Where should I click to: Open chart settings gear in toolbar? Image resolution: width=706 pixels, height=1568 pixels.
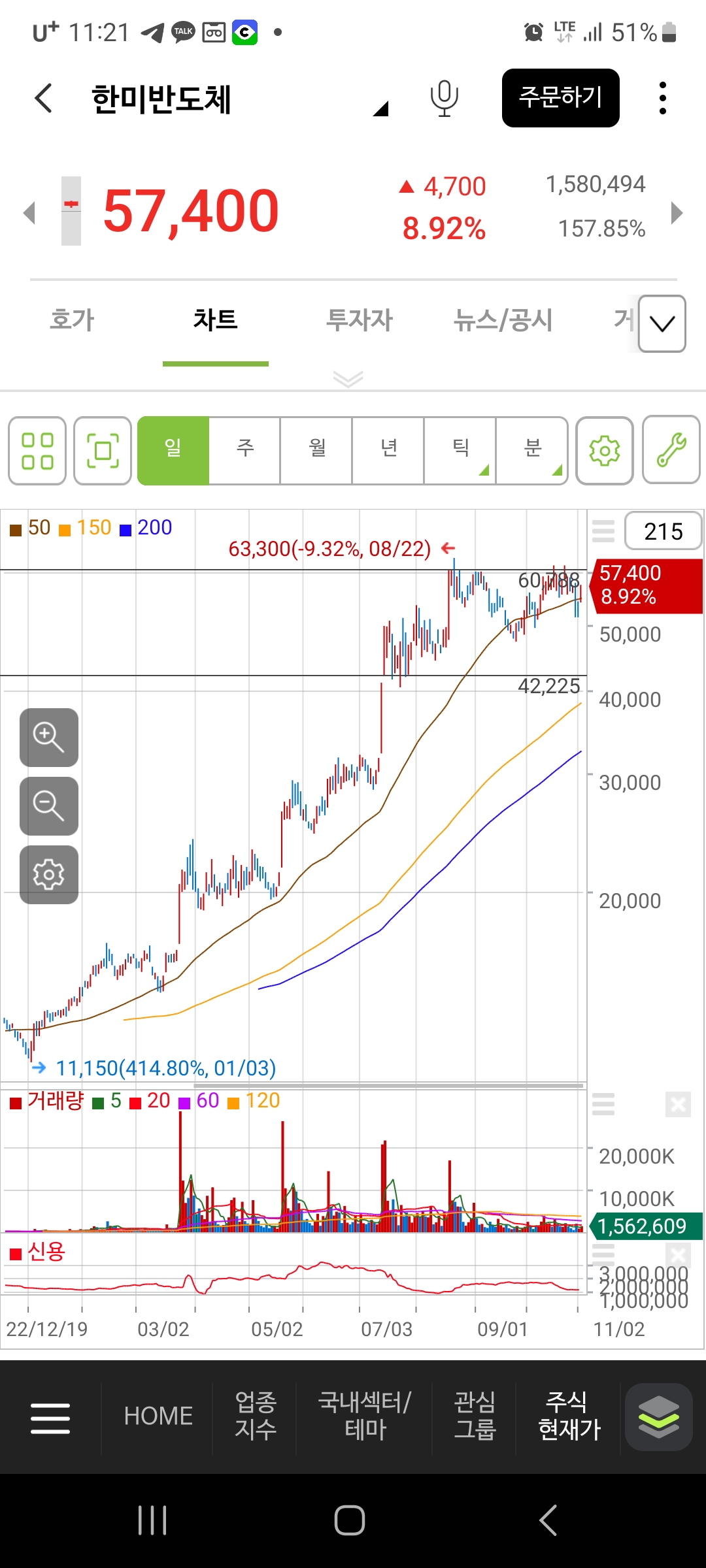click(x=605, y=451)
